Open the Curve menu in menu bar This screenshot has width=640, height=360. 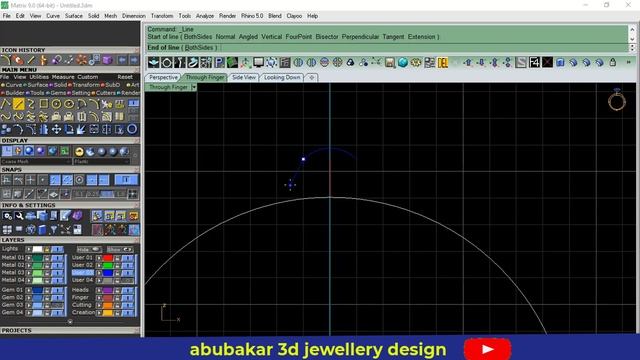(53, 16)
